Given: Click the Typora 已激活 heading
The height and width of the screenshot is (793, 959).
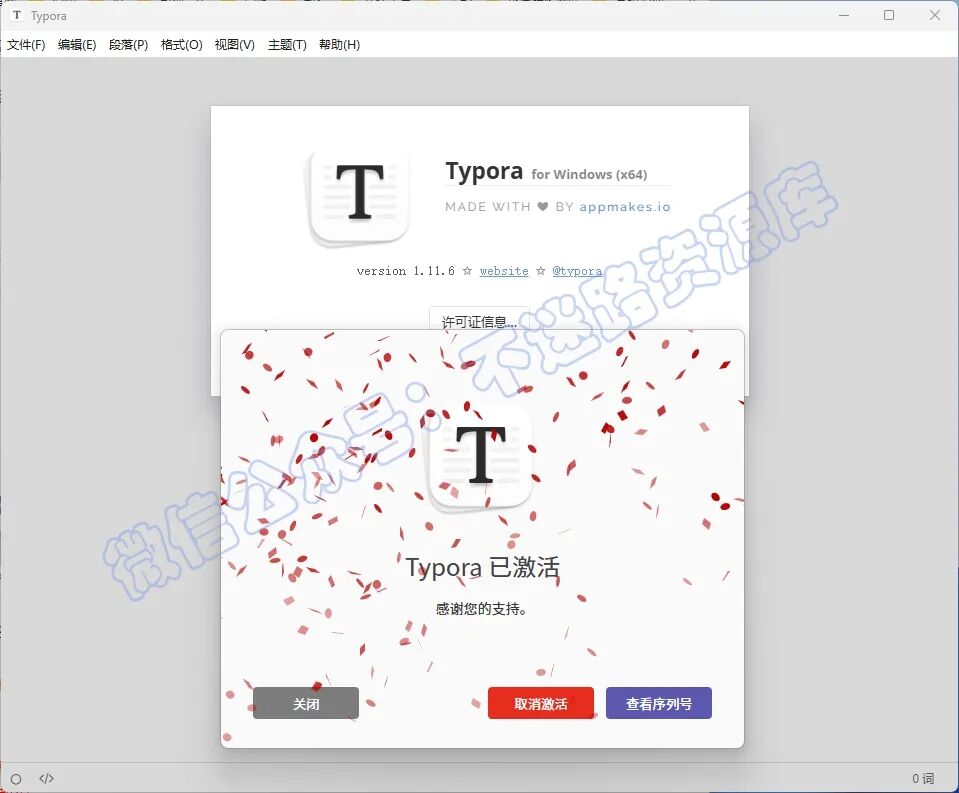Looking at the screenshot, I should [x=483, y=567].
